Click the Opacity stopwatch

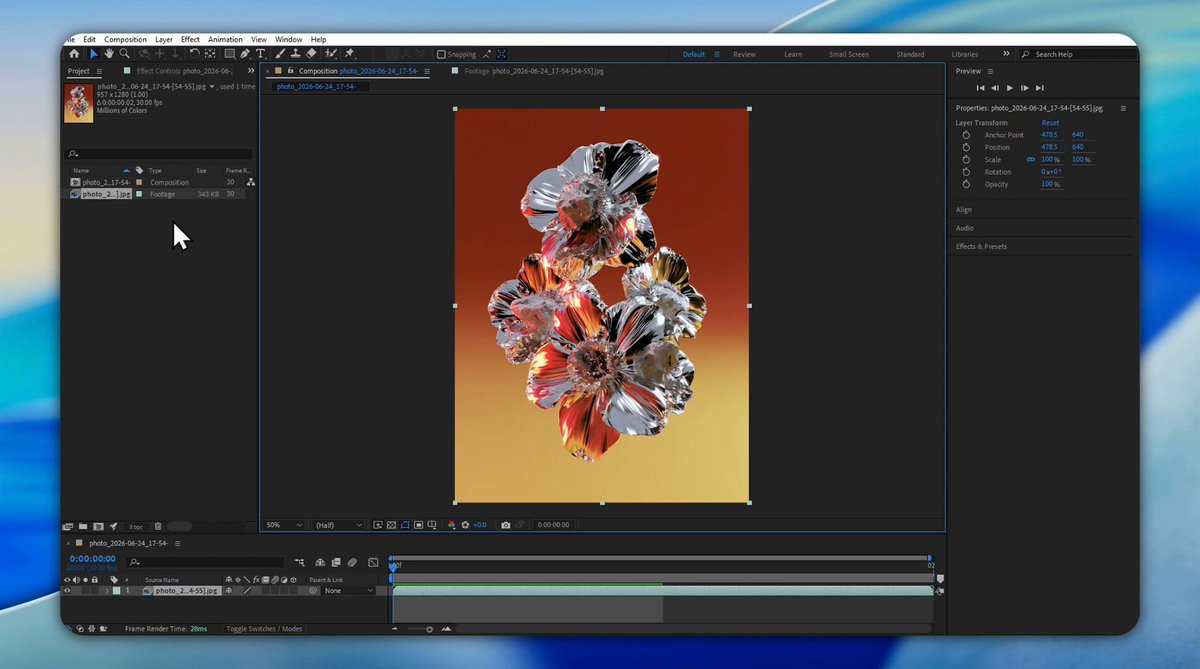click(x=966, y=184)
